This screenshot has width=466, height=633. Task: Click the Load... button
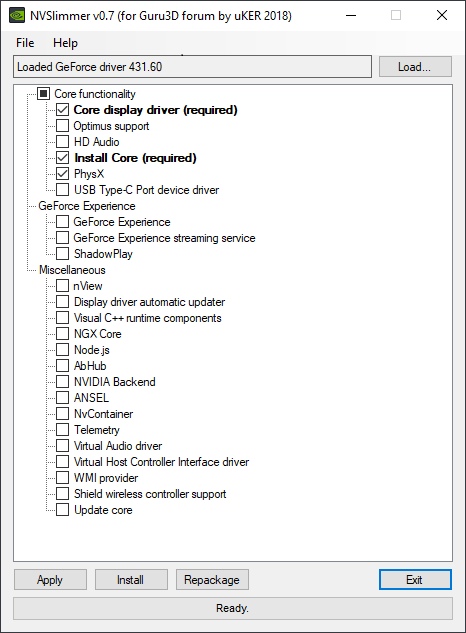click(415, 67)
